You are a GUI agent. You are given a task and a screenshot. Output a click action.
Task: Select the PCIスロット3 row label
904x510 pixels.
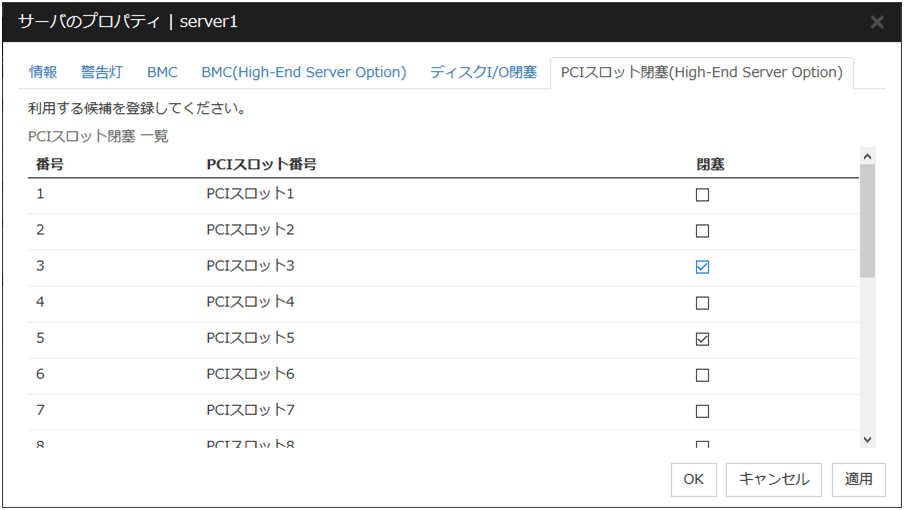250,266
